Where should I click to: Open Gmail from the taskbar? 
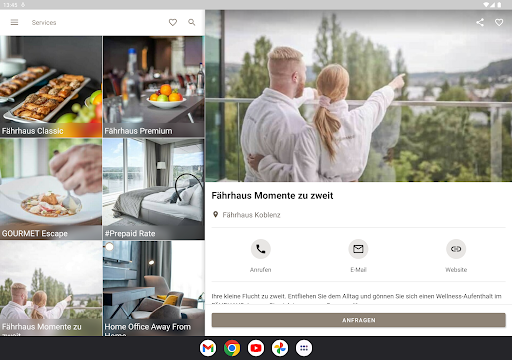[x=208, y=348]
